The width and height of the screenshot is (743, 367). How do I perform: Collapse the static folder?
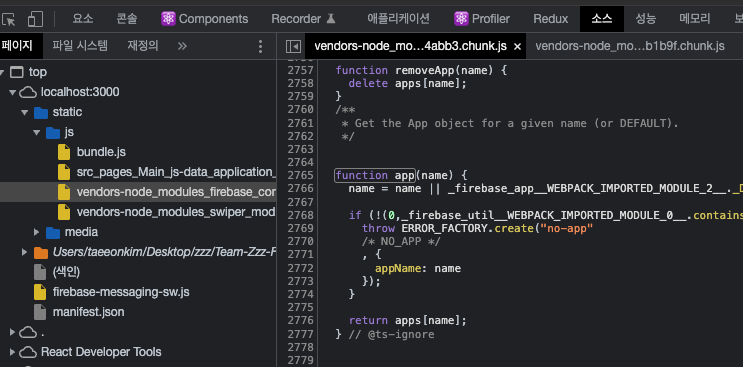click(x=24, y=112)
